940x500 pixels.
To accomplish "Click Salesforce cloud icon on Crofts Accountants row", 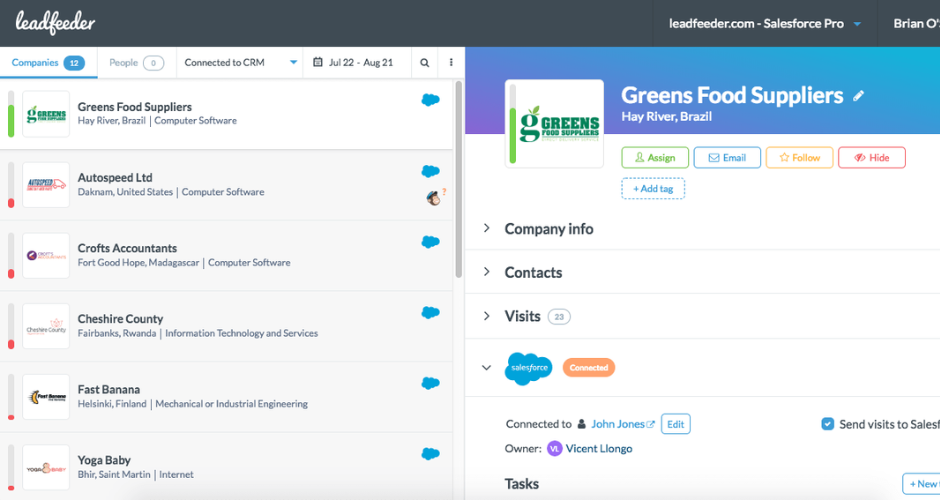I will [430, 242].
